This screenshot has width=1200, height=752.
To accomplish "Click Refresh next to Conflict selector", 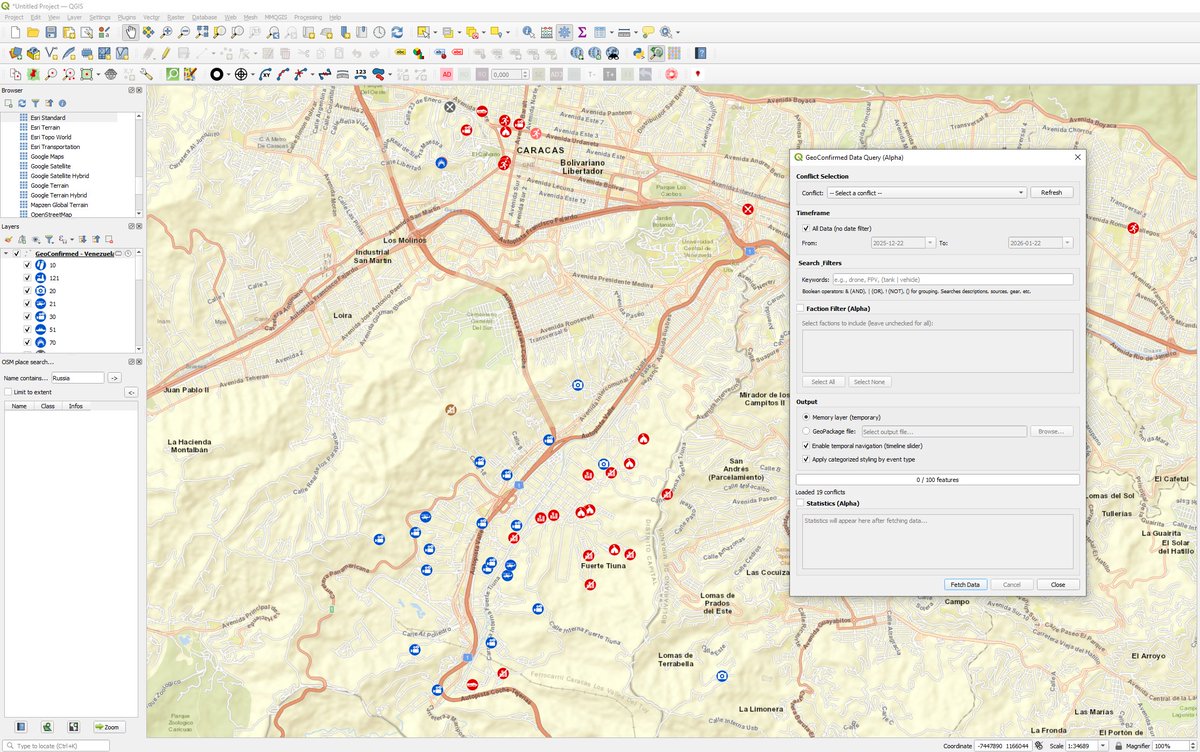I will [x=1051, y=192].
